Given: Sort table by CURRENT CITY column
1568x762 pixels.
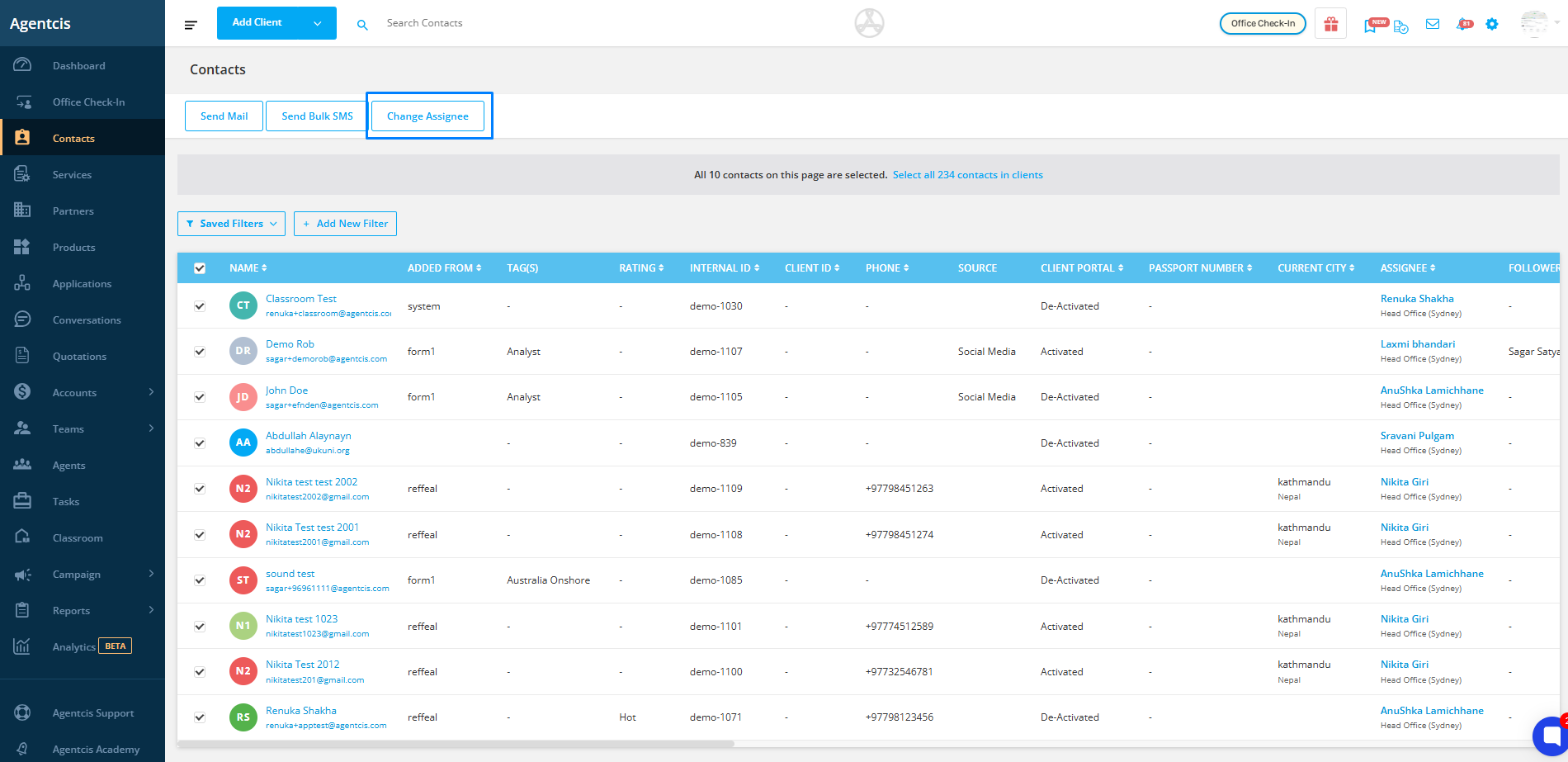Looking at the screenshot, I should [1316, 268].
